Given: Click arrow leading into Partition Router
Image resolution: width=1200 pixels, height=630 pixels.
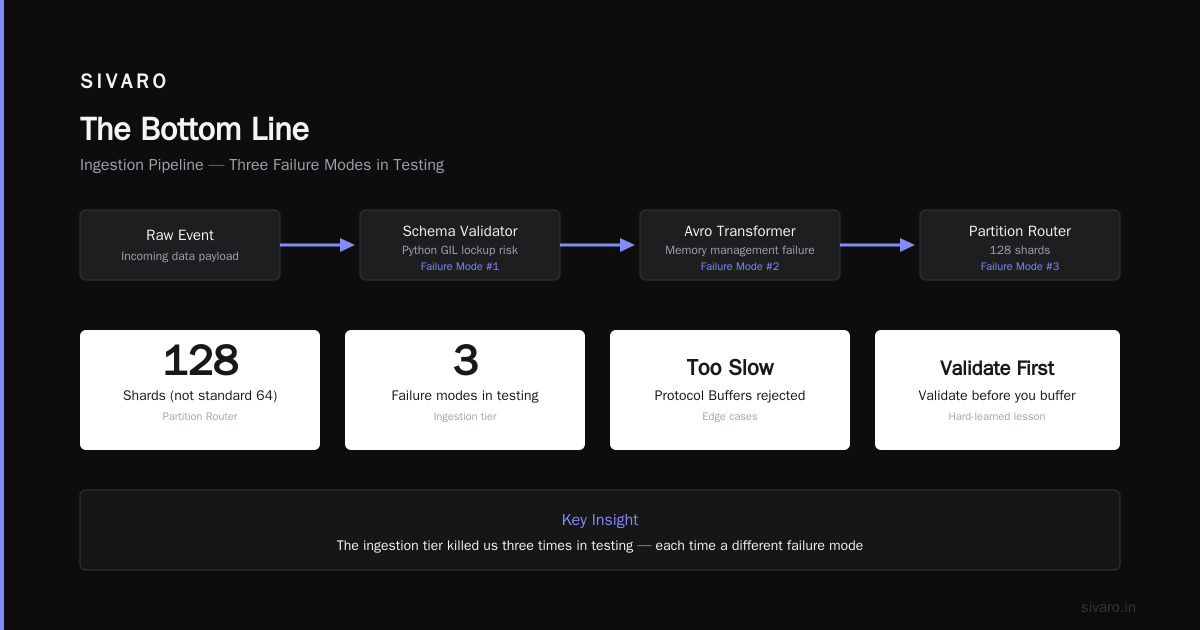Looking at the screenshot, I should (x=878, y=245).
